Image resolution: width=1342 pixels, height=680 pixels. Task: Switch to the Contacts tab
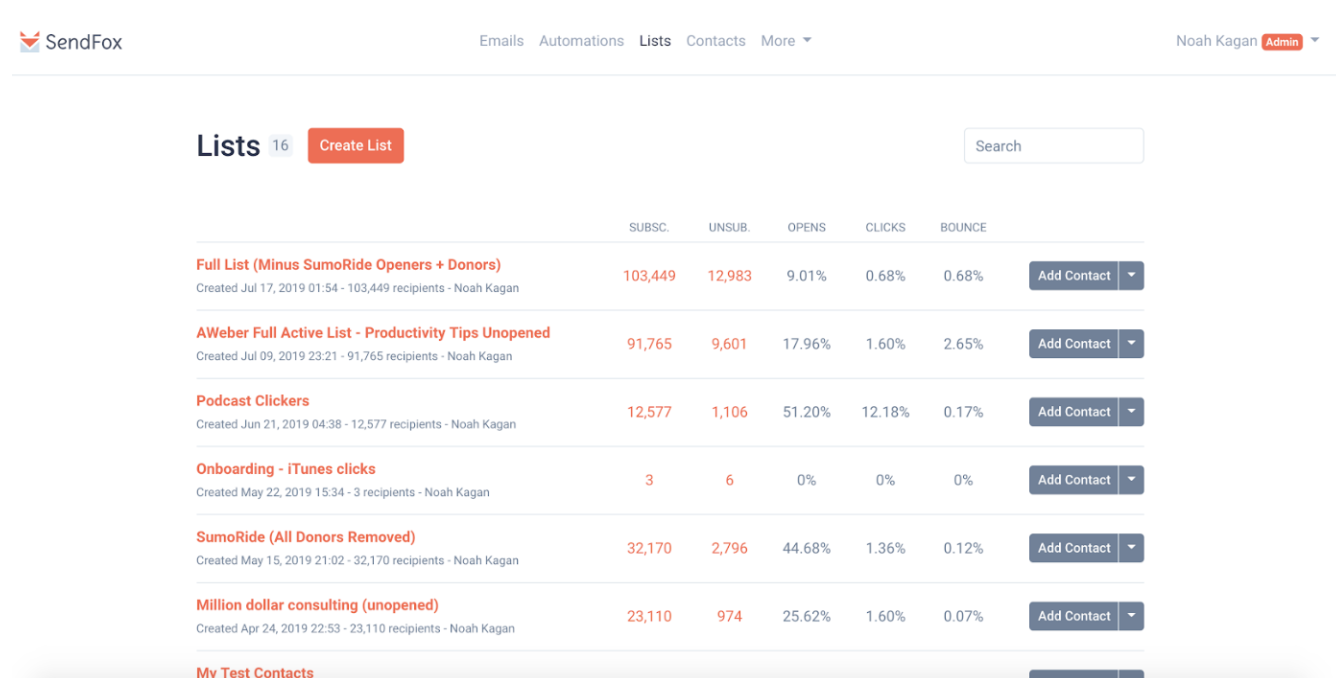pos(715,41)
